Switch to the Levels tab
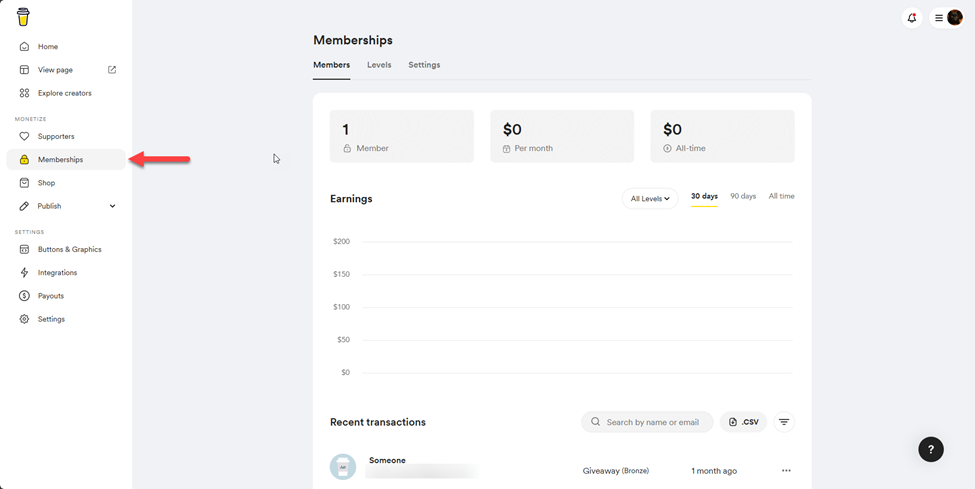This screenshot has width=975, height=489. [x=379, y=65]
